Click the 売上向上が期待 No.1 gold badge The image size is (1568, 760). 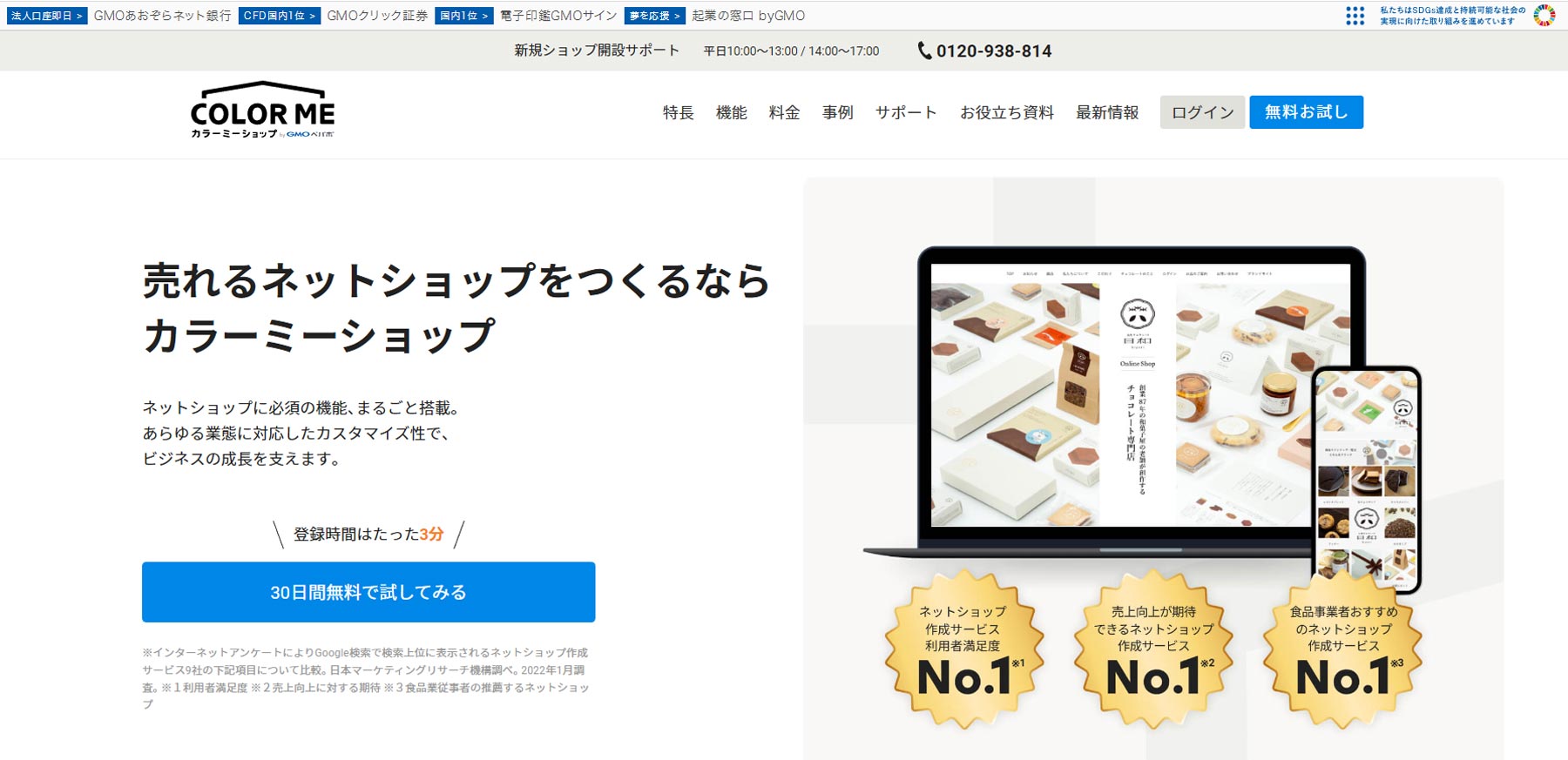[x=1153, y=649]
